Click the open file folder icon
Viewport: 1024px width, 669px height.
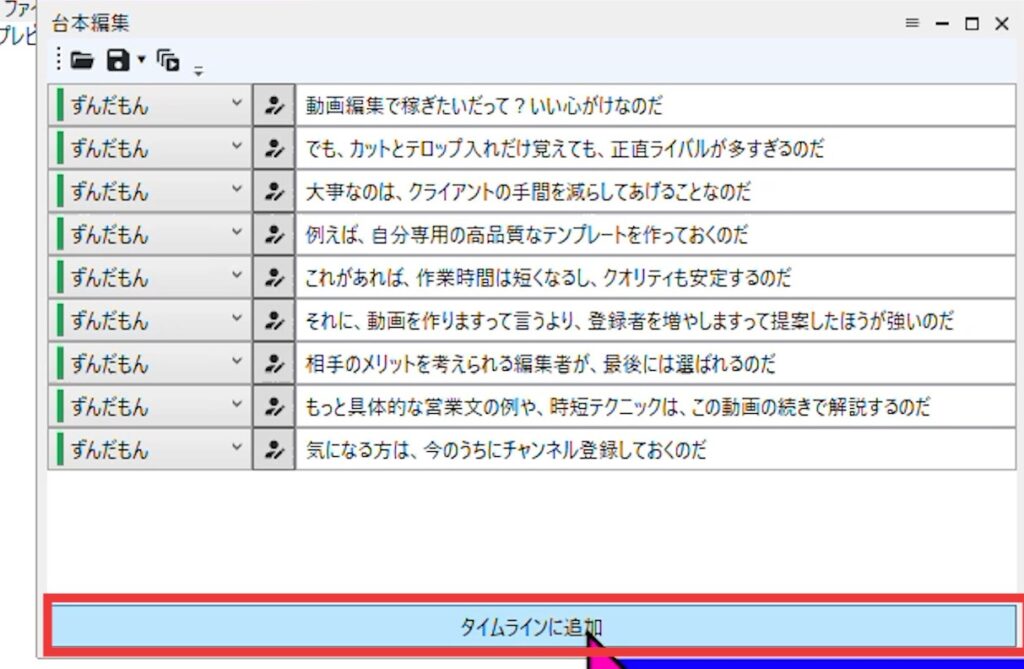pyautogui.click(x=82, y=61)
